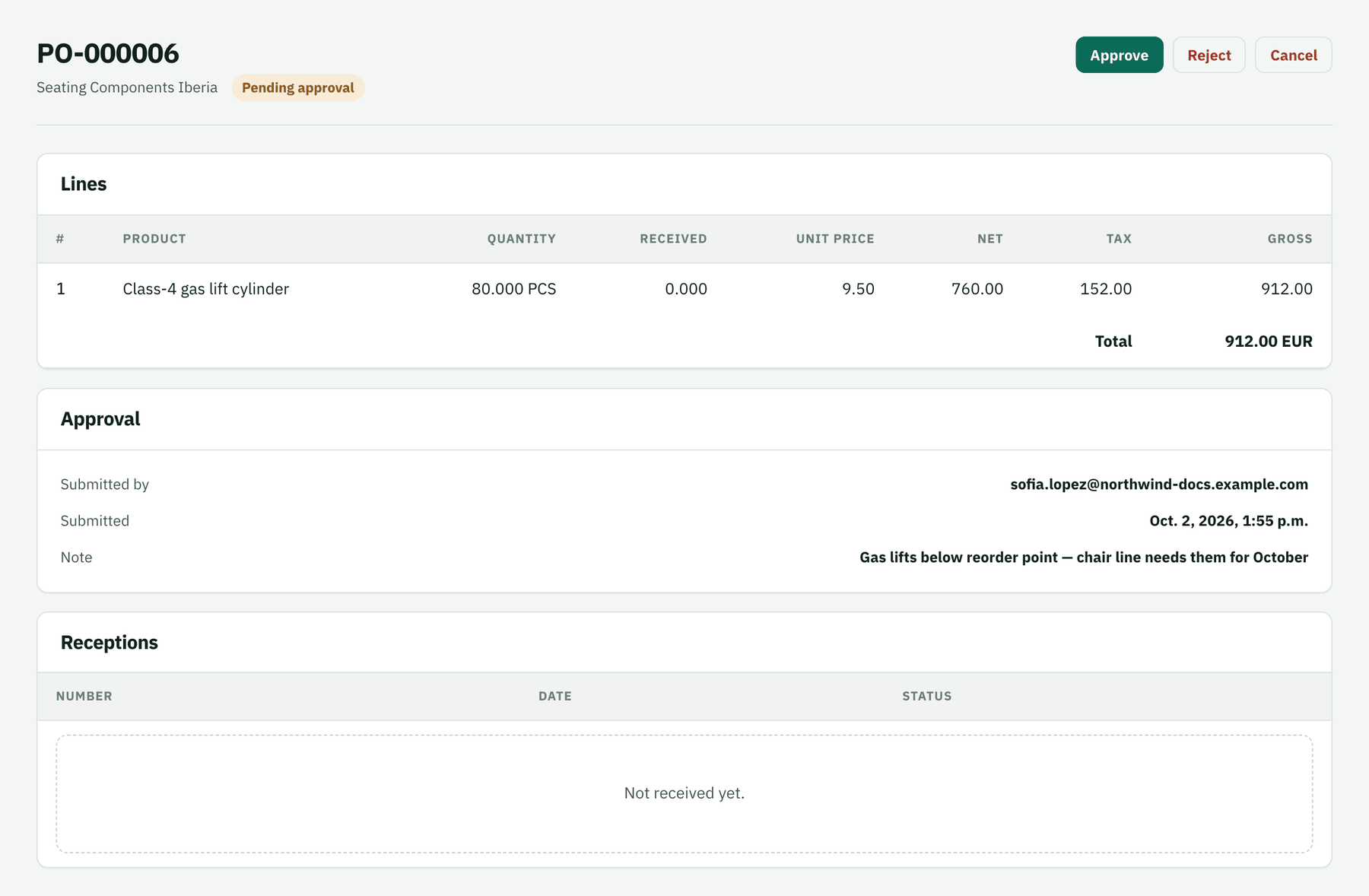Select the Receptions section heading
Screen dimensions: 1369x896
(x=110, y=643)
